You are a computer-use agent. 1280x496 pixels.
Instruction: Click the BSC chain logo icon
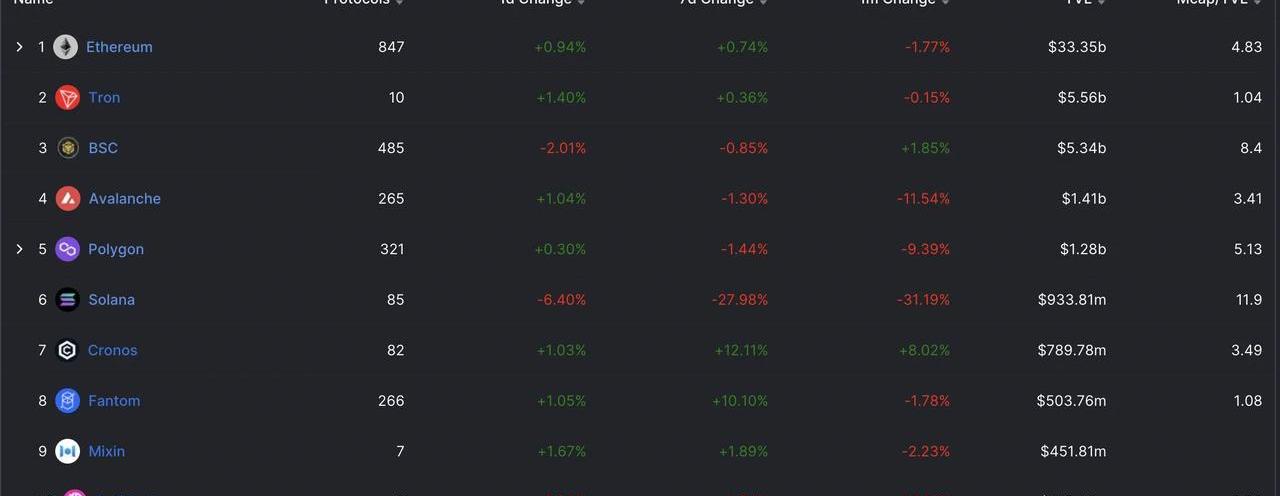pyautogui.click(x=68, y=148)
